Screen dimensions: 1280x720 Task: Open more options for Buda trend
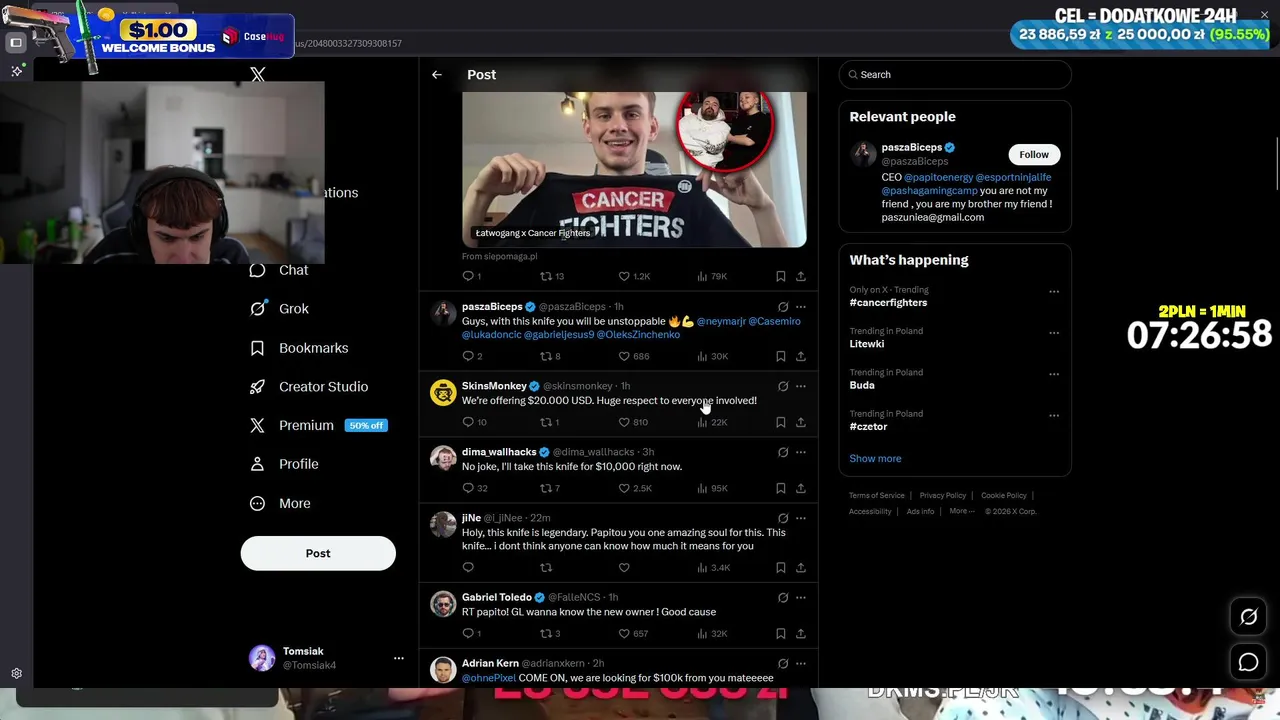coord(1054,374)
